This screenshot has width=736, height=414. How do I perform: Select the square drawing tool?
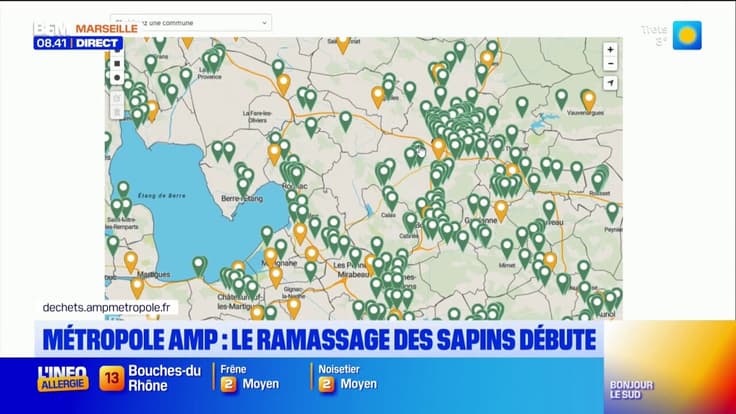(x=117, y=63)
